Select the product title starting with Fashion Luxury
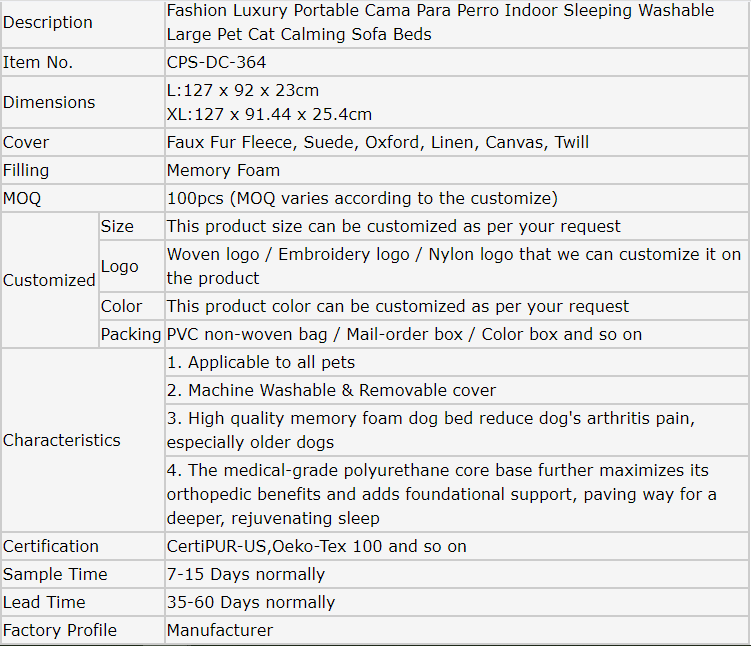The width and height of the screenshot is (751, 646). pyautogui.click(x=440, y=23)
